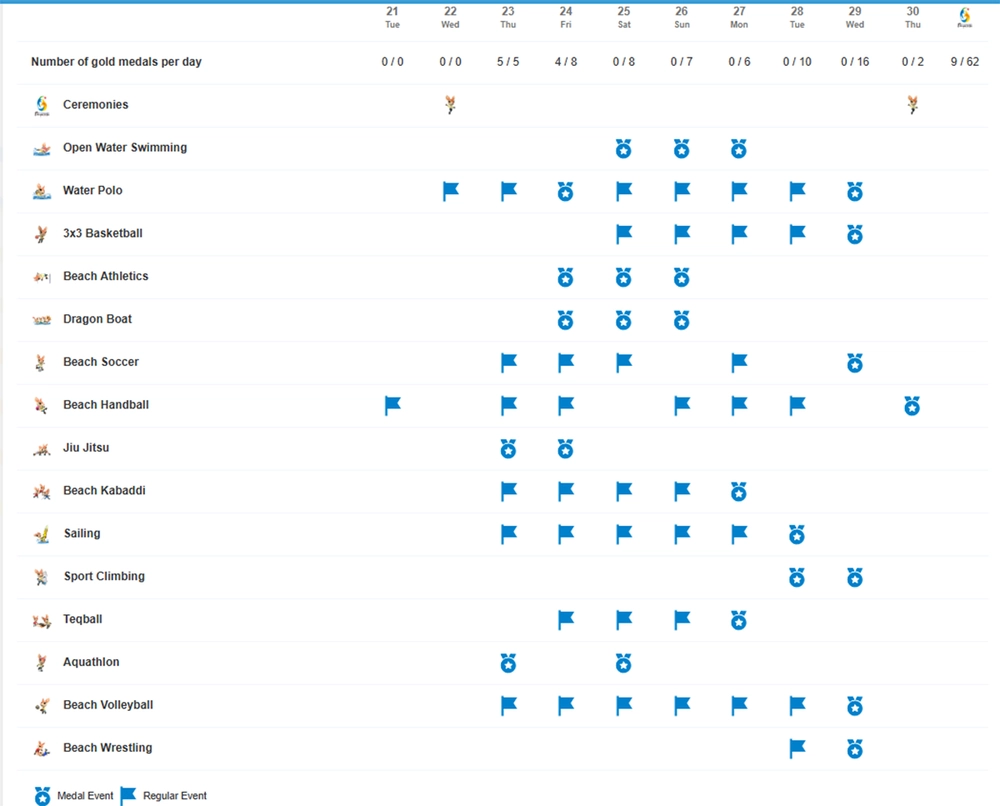Viewport: 1000px width, 806px height.
Task: Click Beach Handball flag on Tuesday 21
Action: [393, 405]
